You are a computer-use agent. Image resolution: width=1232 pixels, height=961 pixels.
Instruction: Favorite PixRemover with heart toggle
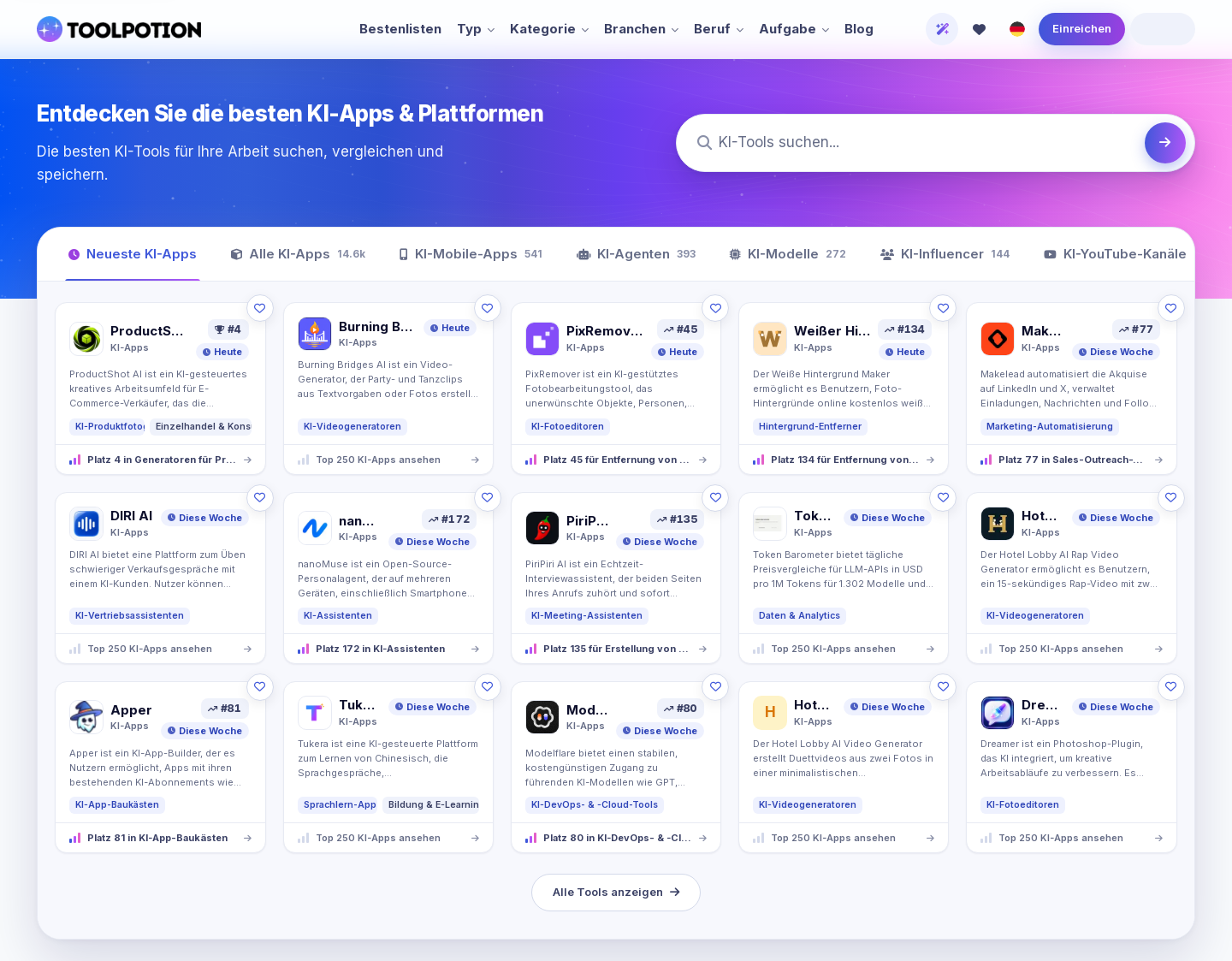pyautogui.click(x=715, y=308)
